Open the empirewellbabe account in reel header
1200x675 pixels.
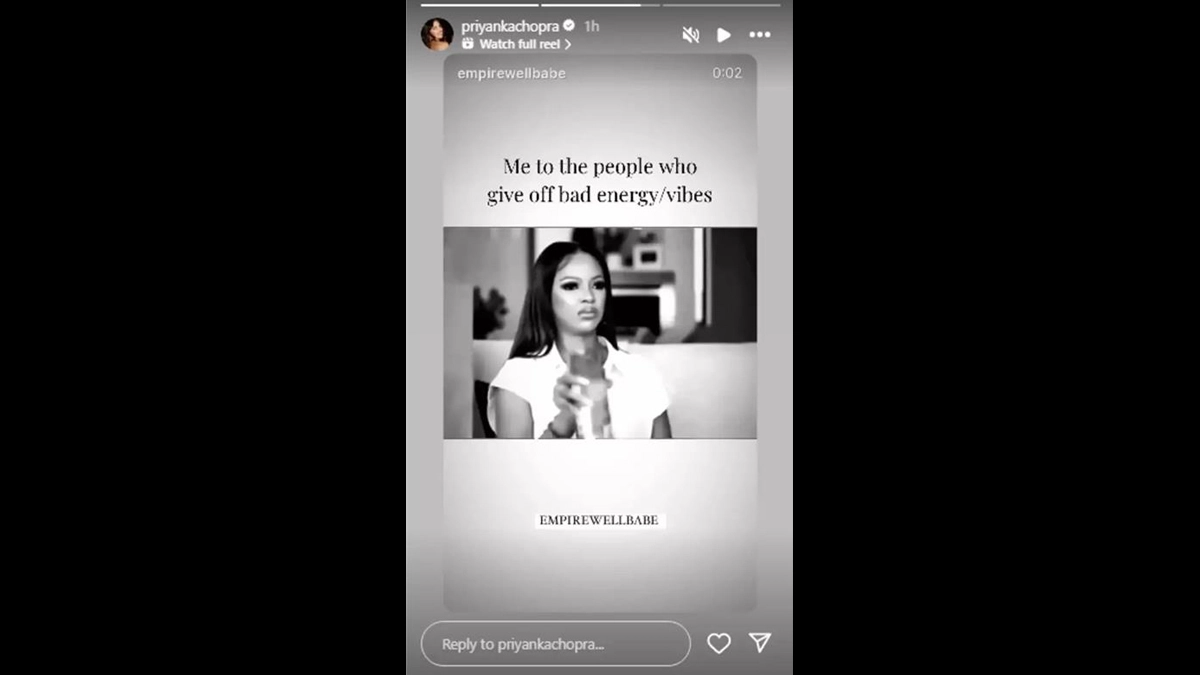511,73
